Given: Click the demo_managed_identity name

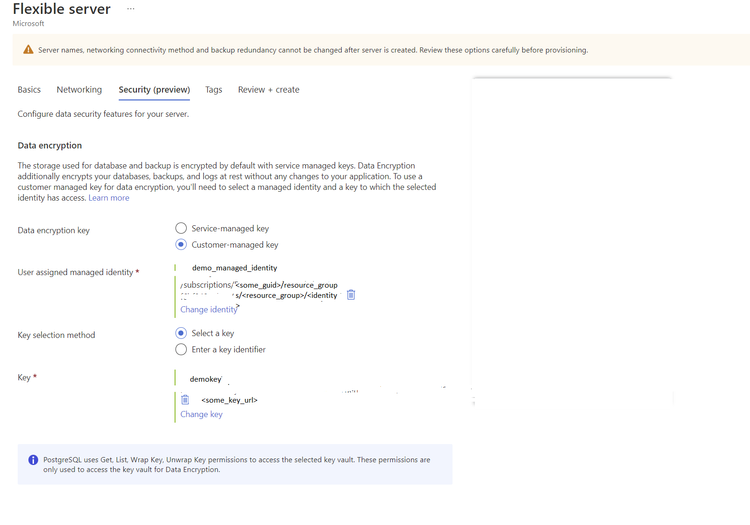Looking at the screenshot, I should coord(234,268).
